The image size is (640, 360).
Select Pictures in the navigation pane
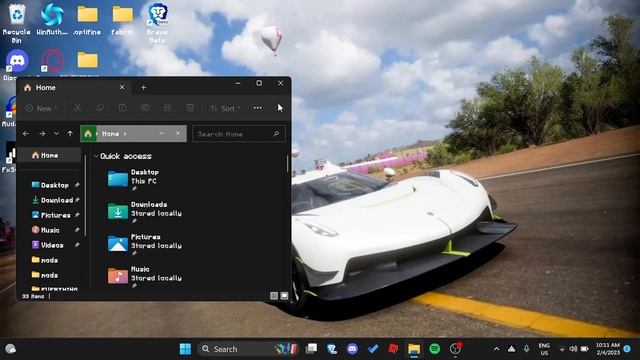(x=54, y=215)
